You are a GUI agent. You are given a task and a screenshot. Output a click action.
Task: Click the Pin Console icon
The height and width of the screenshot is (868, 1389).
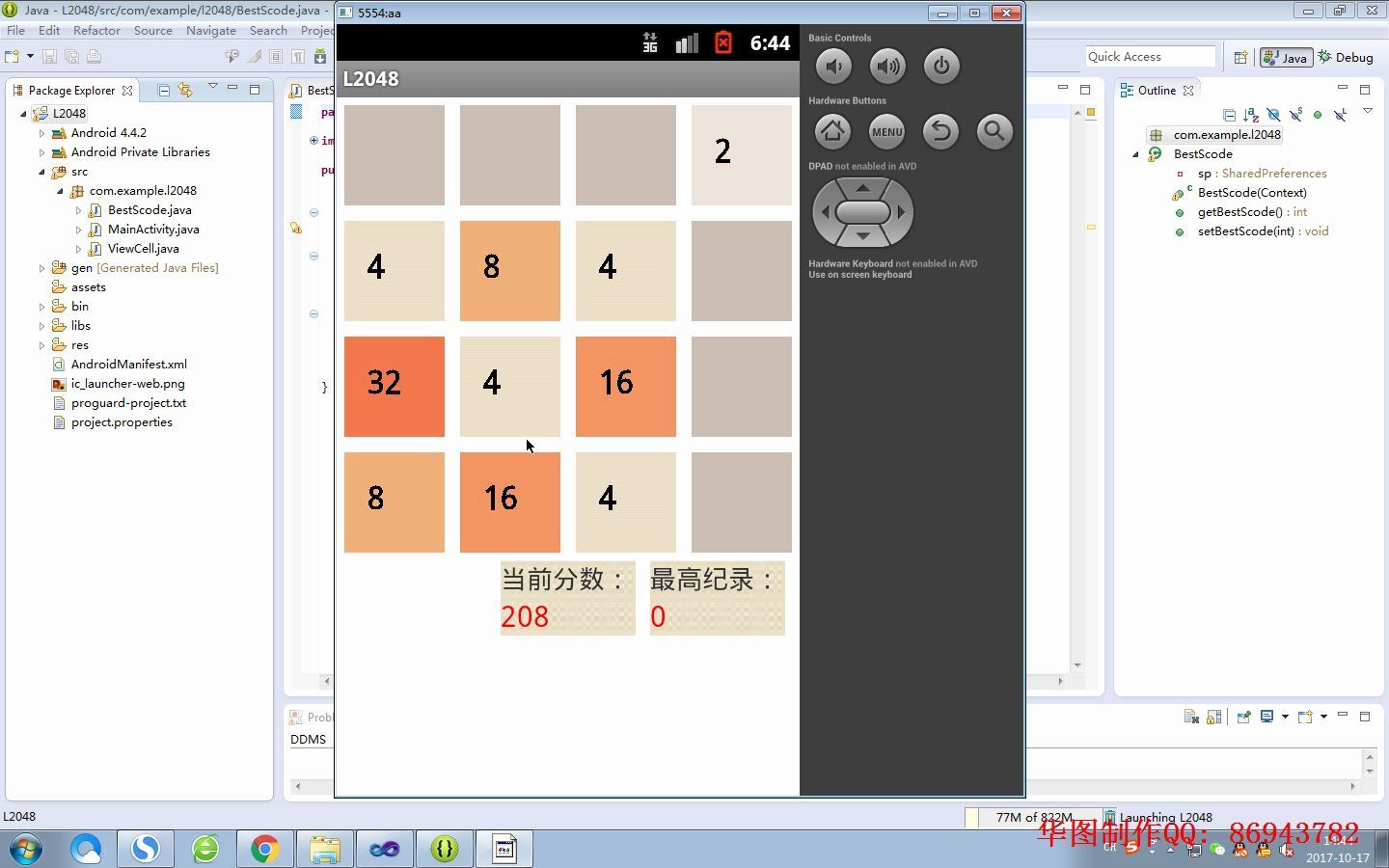tap(1243, 717)
